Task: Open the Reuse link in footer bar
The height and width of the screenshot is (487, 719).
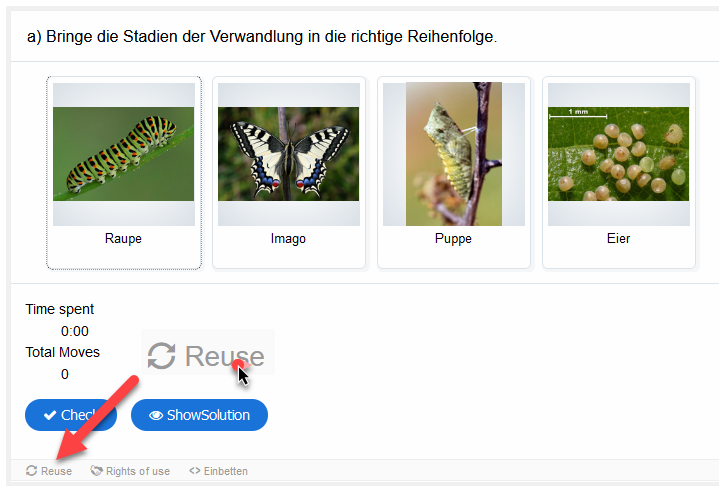Action: (x=56, y=471)
